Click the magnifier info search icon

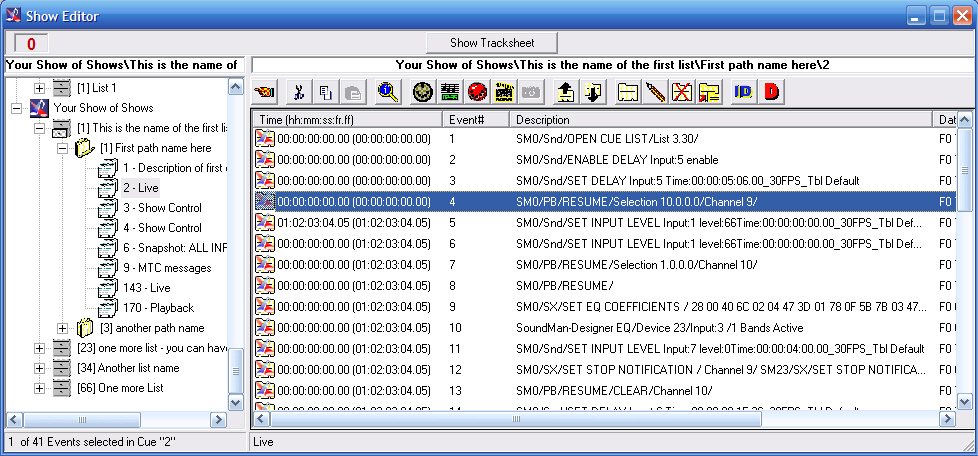(389, 92)
